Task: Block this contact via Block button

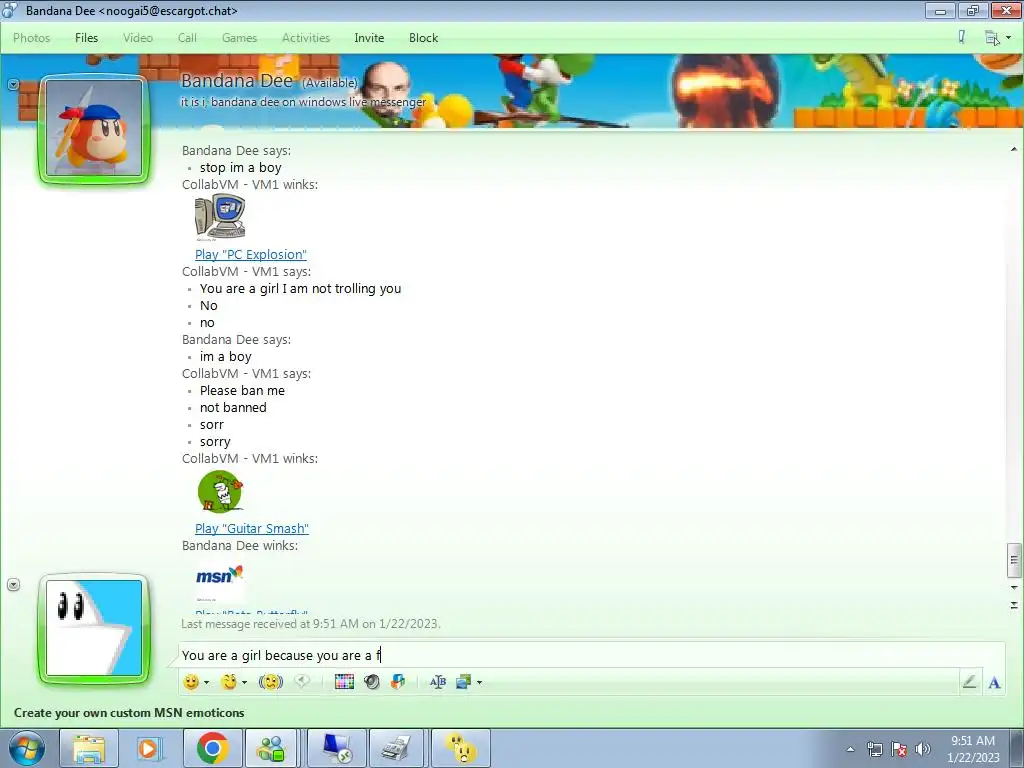Action: (423, 38)
